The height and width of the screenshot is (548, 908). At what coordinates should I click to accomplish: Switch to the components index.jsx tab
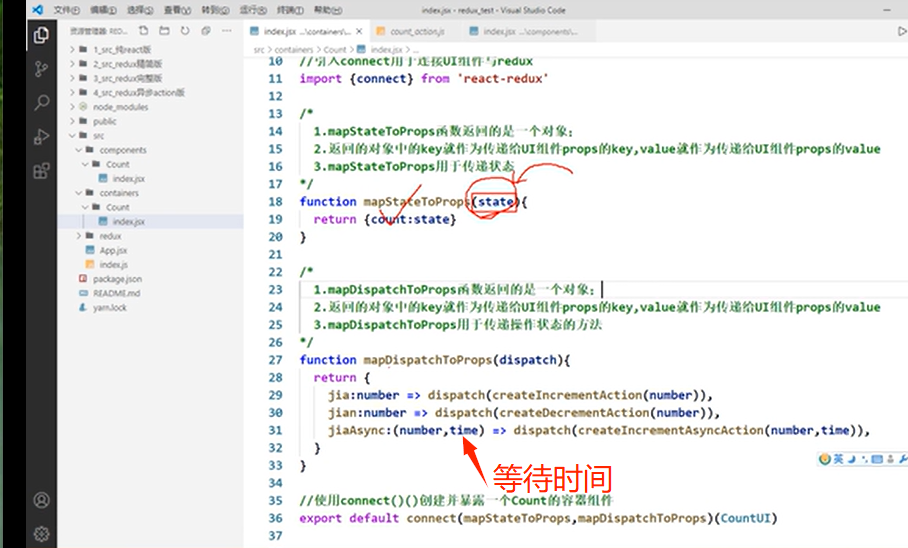coord(530,31)
